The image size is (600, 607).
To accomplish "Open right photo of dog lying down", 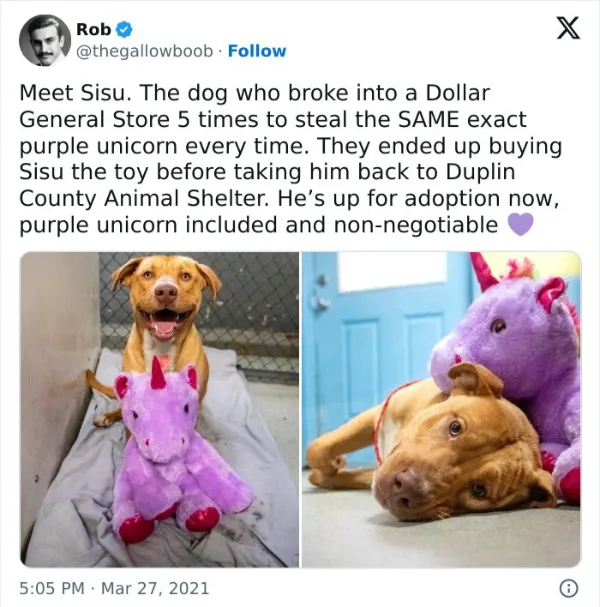I will pos(441,409).
